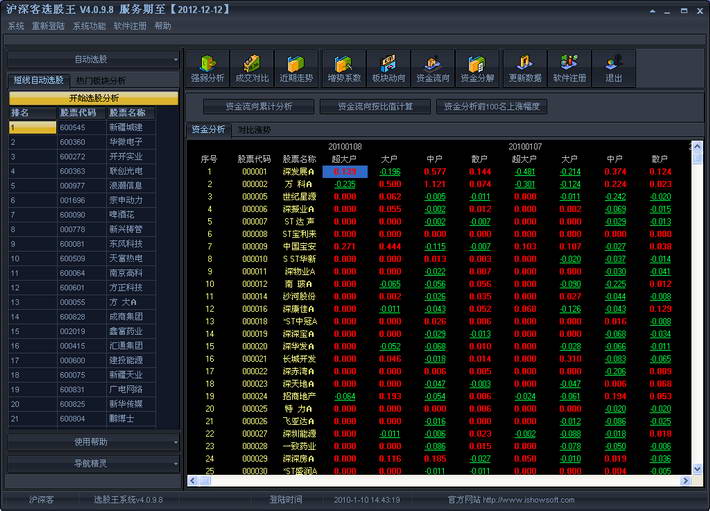Viewport: 710px width, 511px height.
Task: Click stock code 000029 in fund table
Action: tap(254, 459)
